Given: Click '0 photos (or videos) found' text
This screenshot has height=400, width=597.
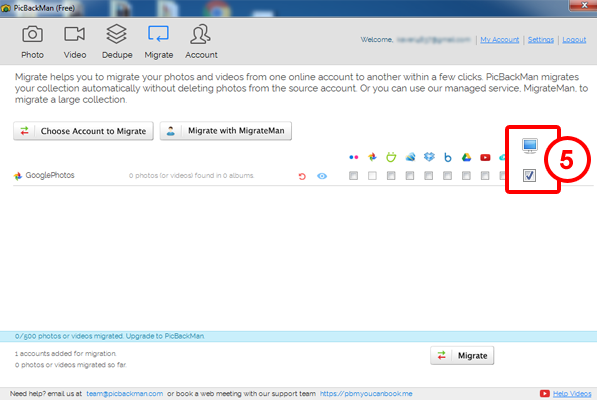Looking at the screenshot, I should (191, 175).
